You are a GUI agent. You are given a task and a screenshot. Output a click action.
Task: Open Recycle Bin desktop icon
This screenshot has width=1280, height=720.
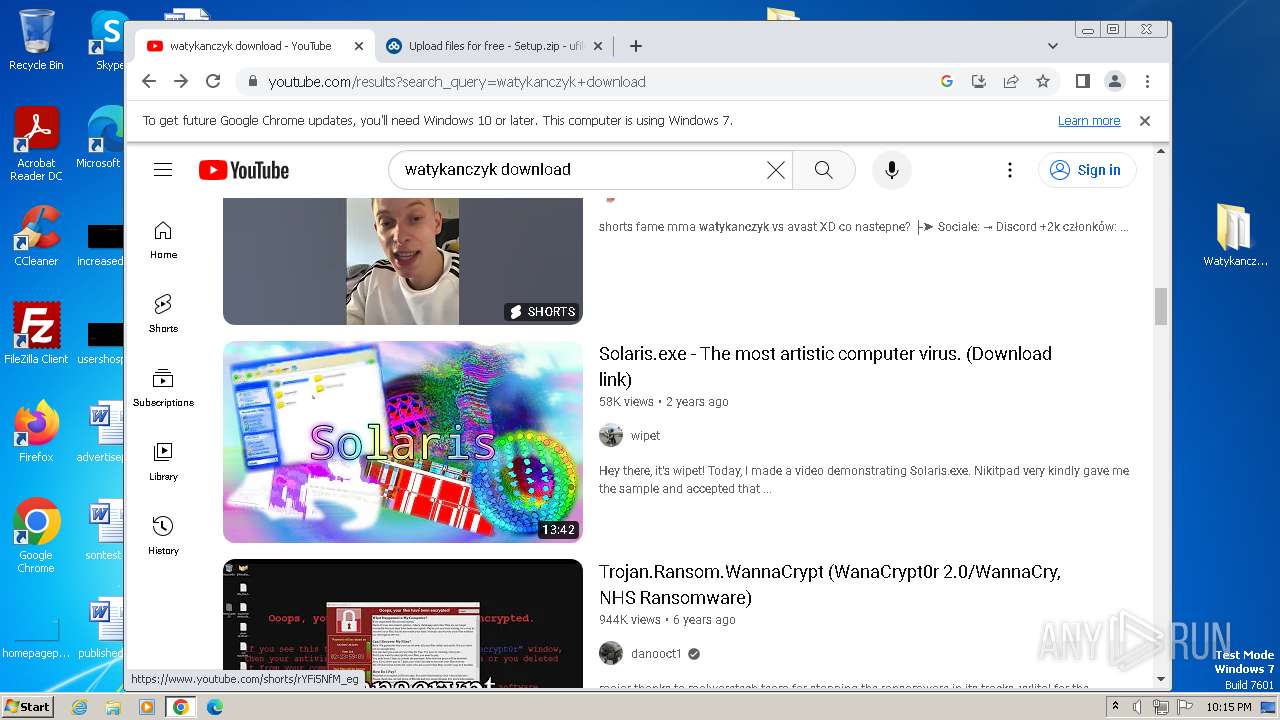[36, 41]
